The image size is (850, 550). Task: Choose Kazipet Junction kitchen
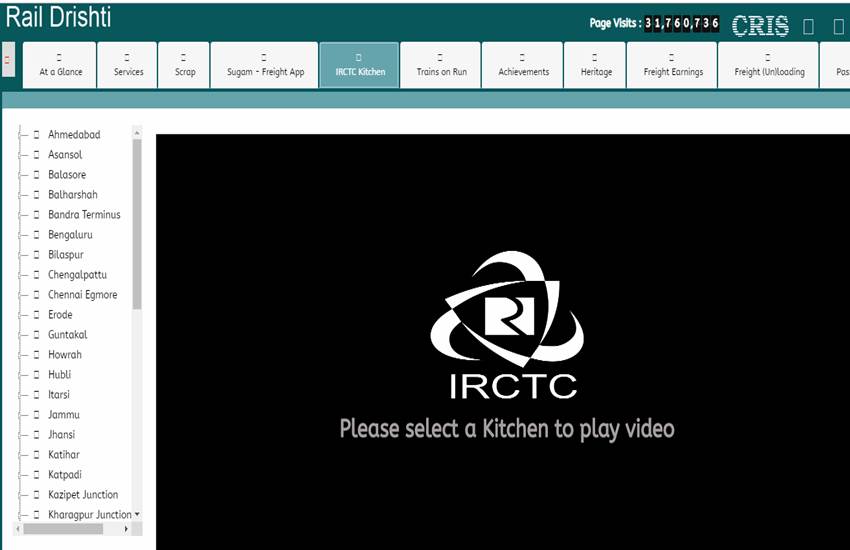83,495
